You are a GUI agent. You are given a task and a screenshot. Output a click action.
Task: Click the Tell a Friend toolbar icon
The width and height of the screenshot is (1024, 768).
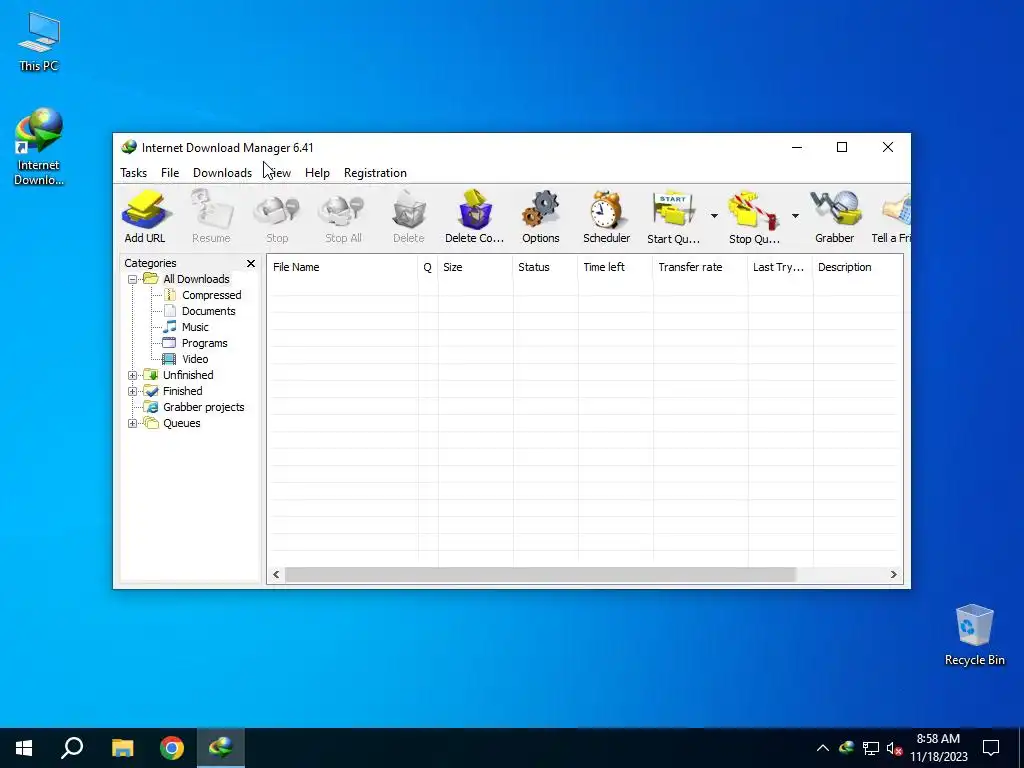click(x=896, y=209)
